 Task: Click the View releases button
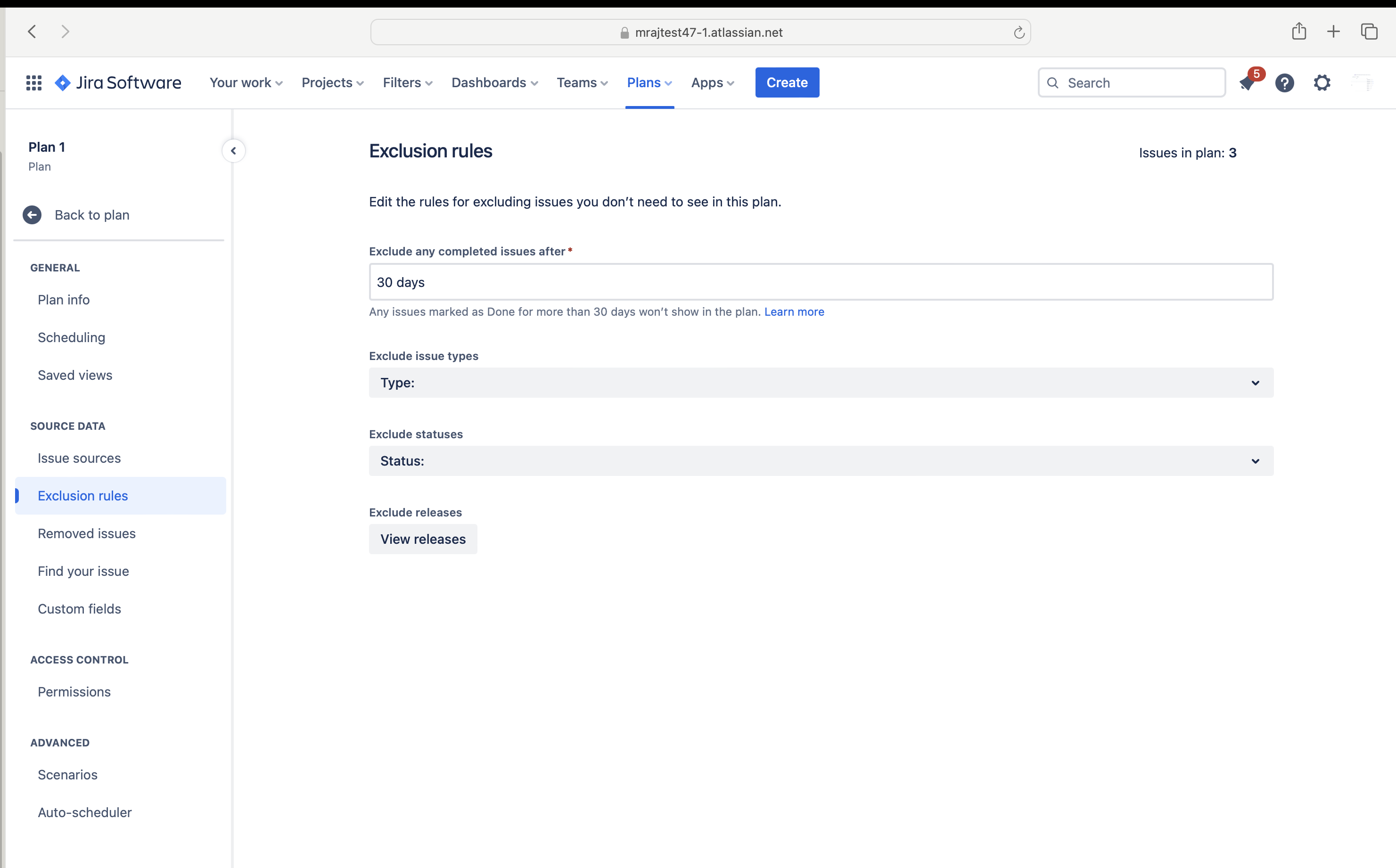click(422, 539)
